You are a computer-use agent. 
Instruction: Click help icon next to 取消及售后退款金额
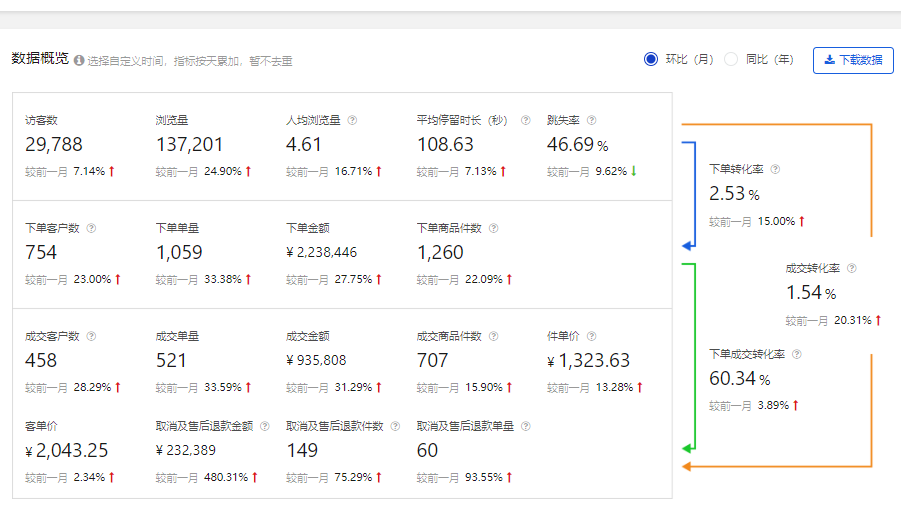tap(264, 426)
